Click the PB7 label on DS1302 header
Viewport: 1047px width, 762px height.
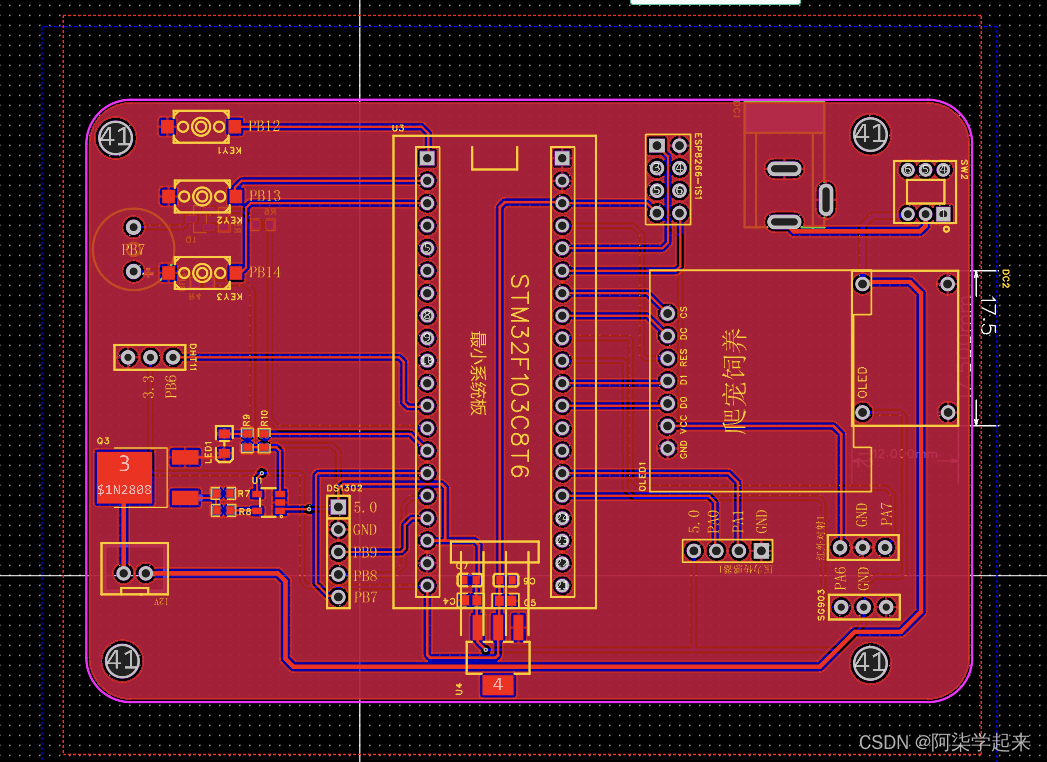tap(365, 597)
